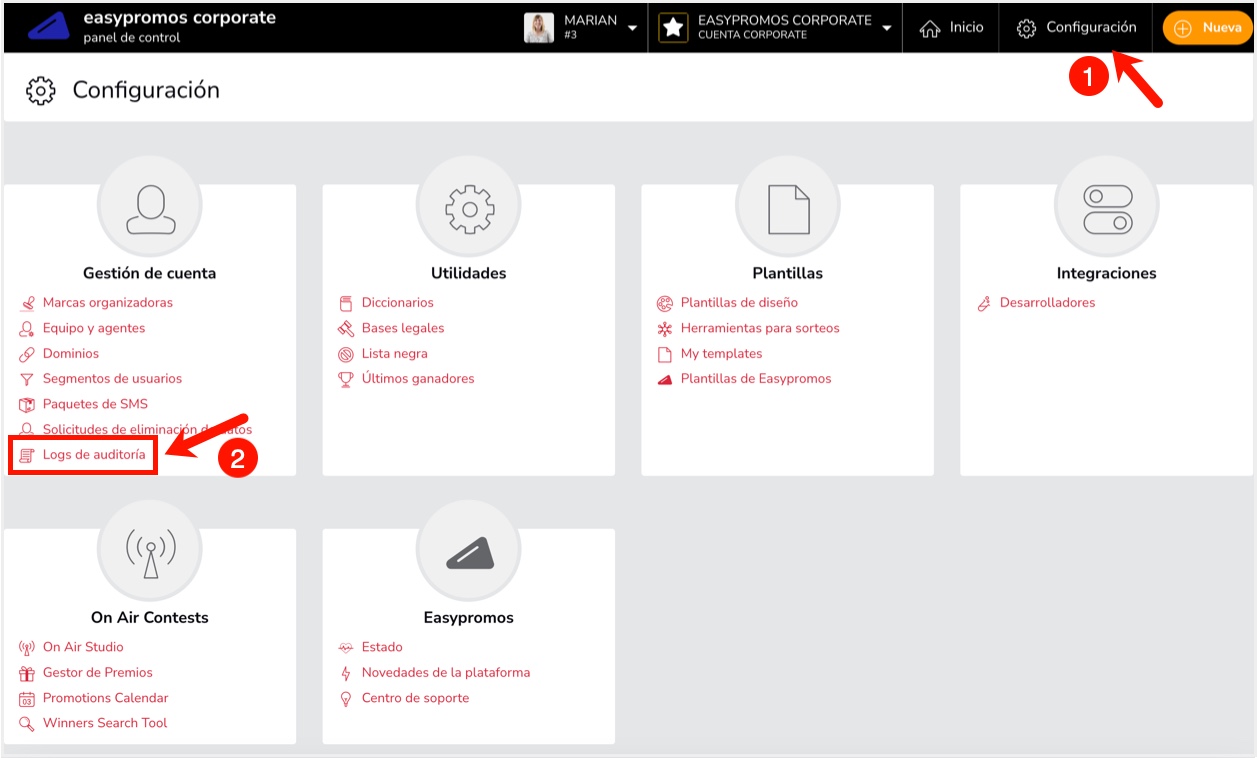Click the red logo icon beside Plantillas de Easypromos
1257x758 pixels.
665,379
